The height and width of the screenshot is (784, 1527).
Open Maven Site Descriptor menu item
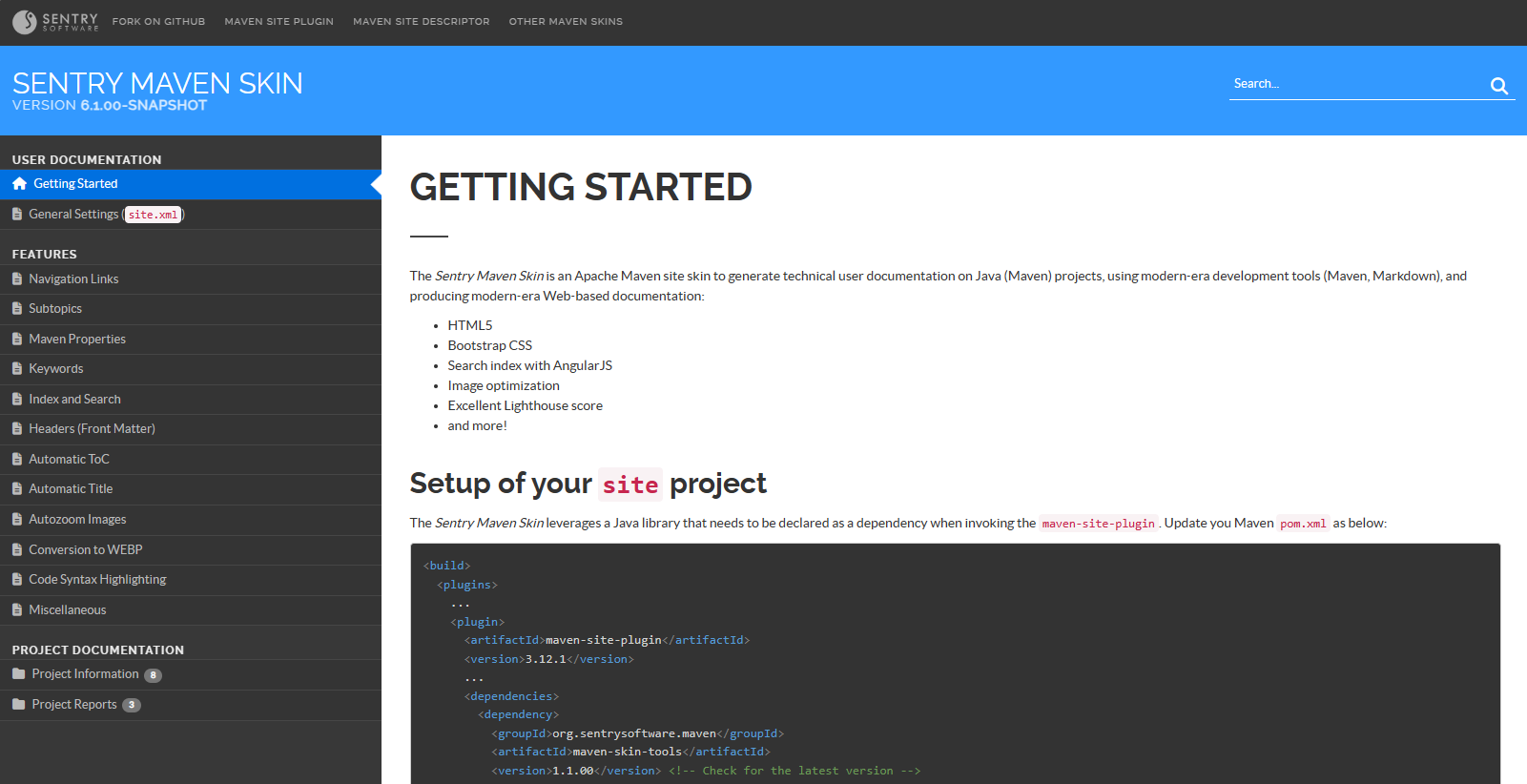click(422, 22)
